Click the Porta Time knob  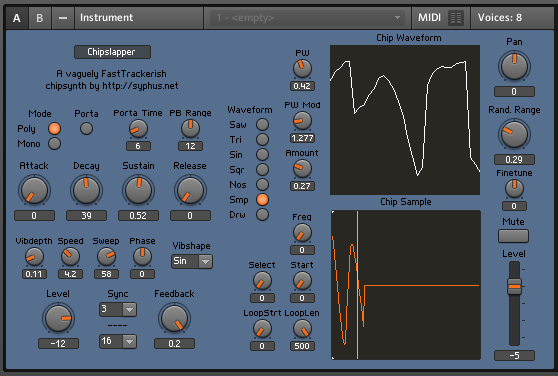click(138, 129)
